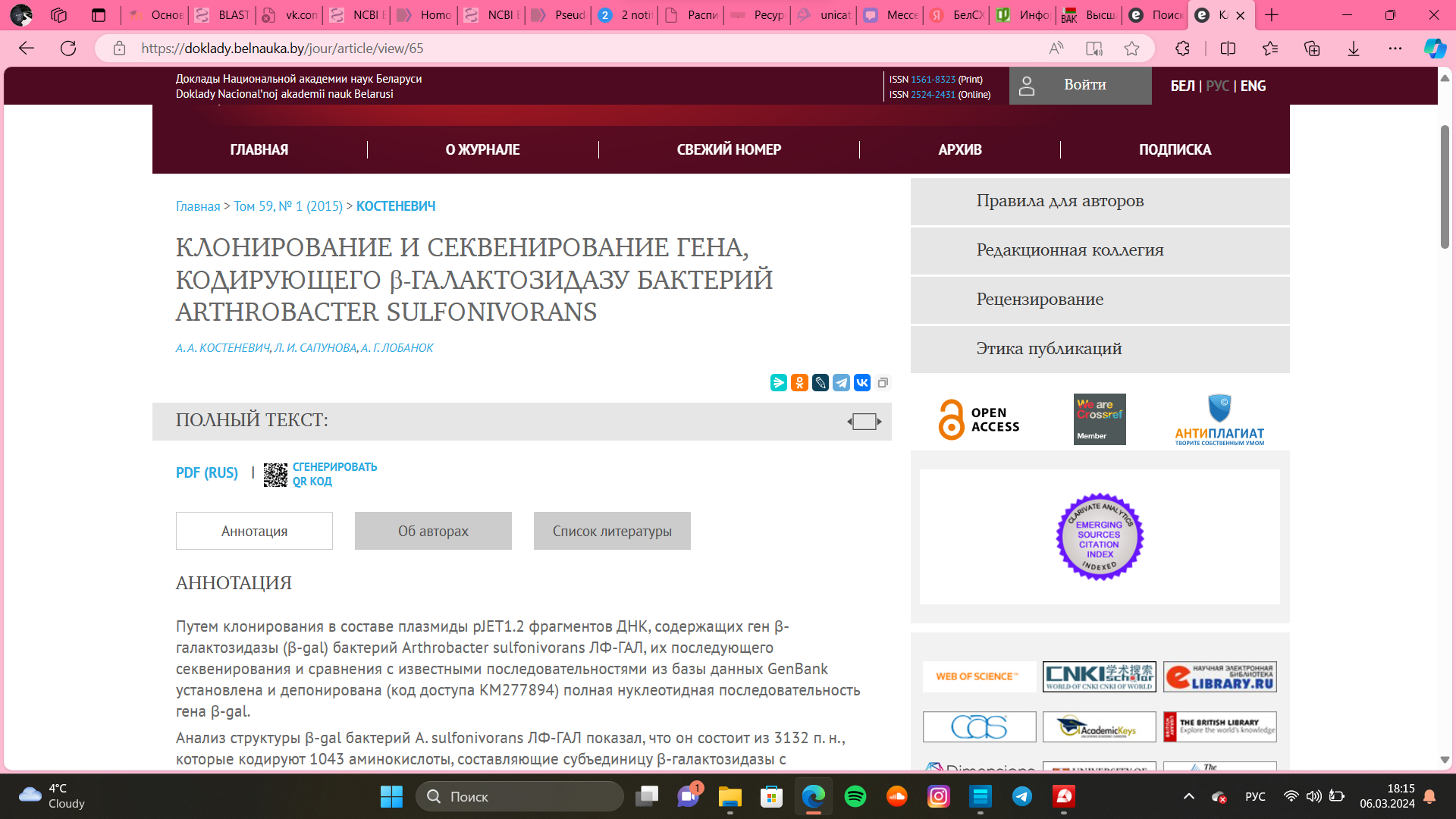Open the PDF (RUS) full text link
Image resolution: width=1456 pixels, height=819 pixels.
pyautogui.click(x=207, y=473)
